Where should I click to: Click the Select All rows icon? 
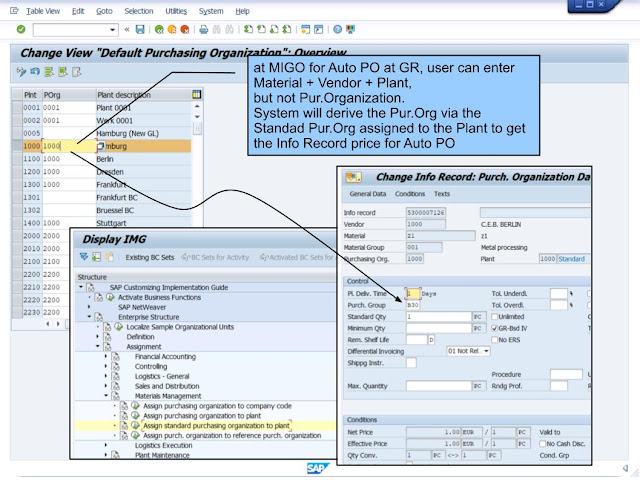click(49, 72)
